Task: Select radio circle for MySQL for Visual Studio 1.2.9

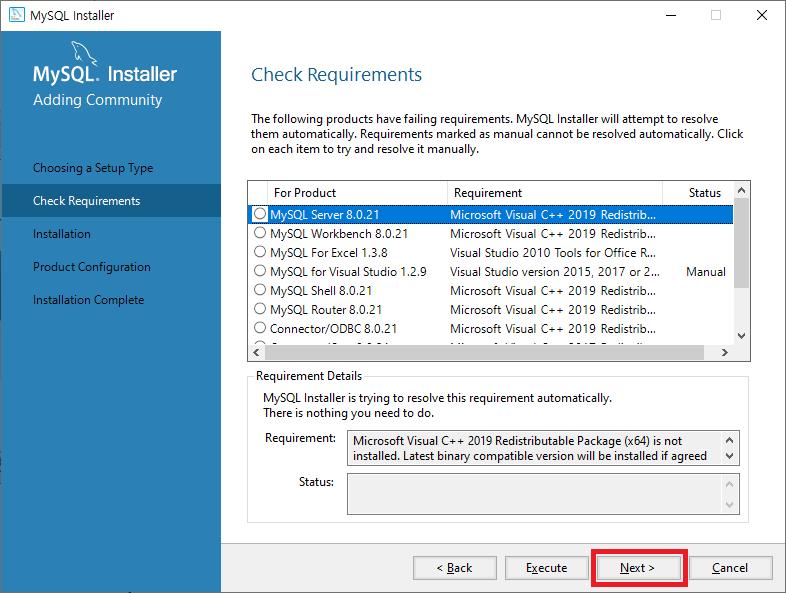Action: coord(260,271)
